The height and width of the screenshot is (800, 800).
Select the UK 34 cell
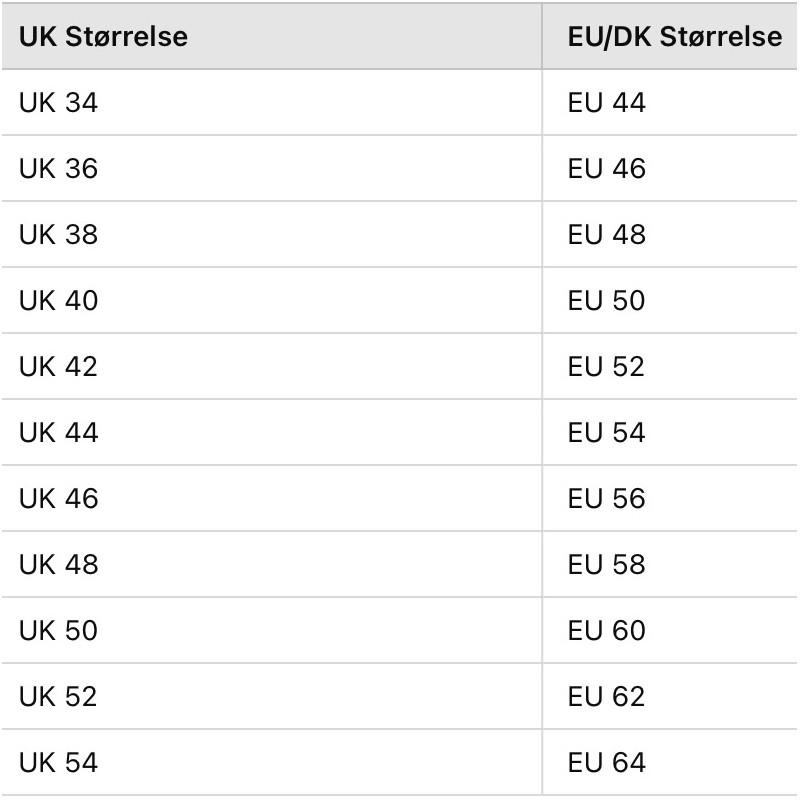[271, 102]
